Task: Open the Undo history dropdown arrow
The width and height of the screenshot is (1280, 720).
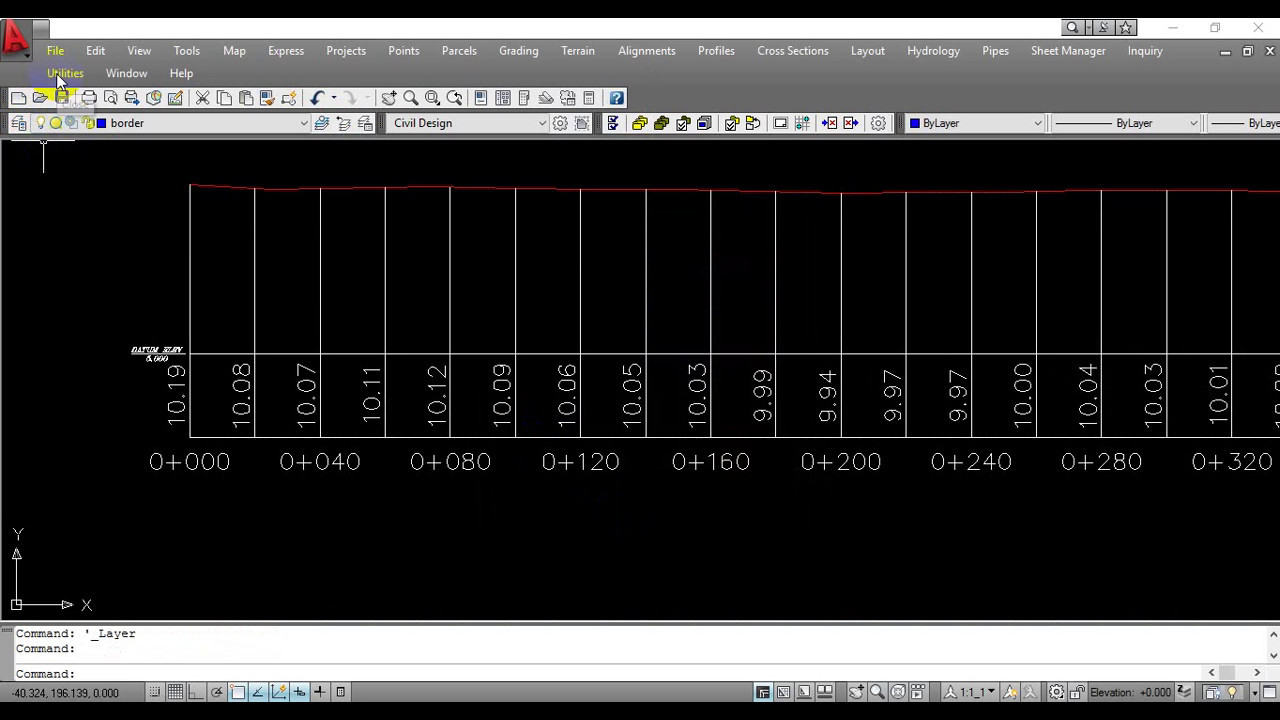Action: tap(333, 98)
